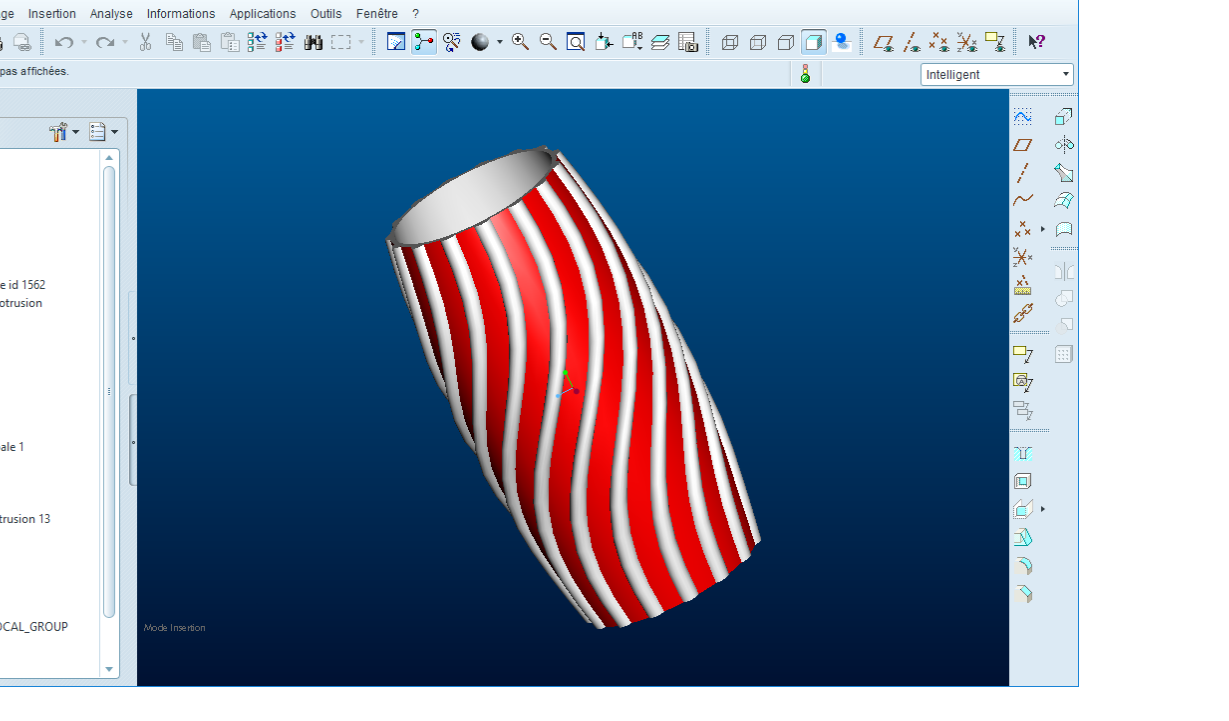
Task: Open the Outils menu
Action: click(x=326, y=14)
